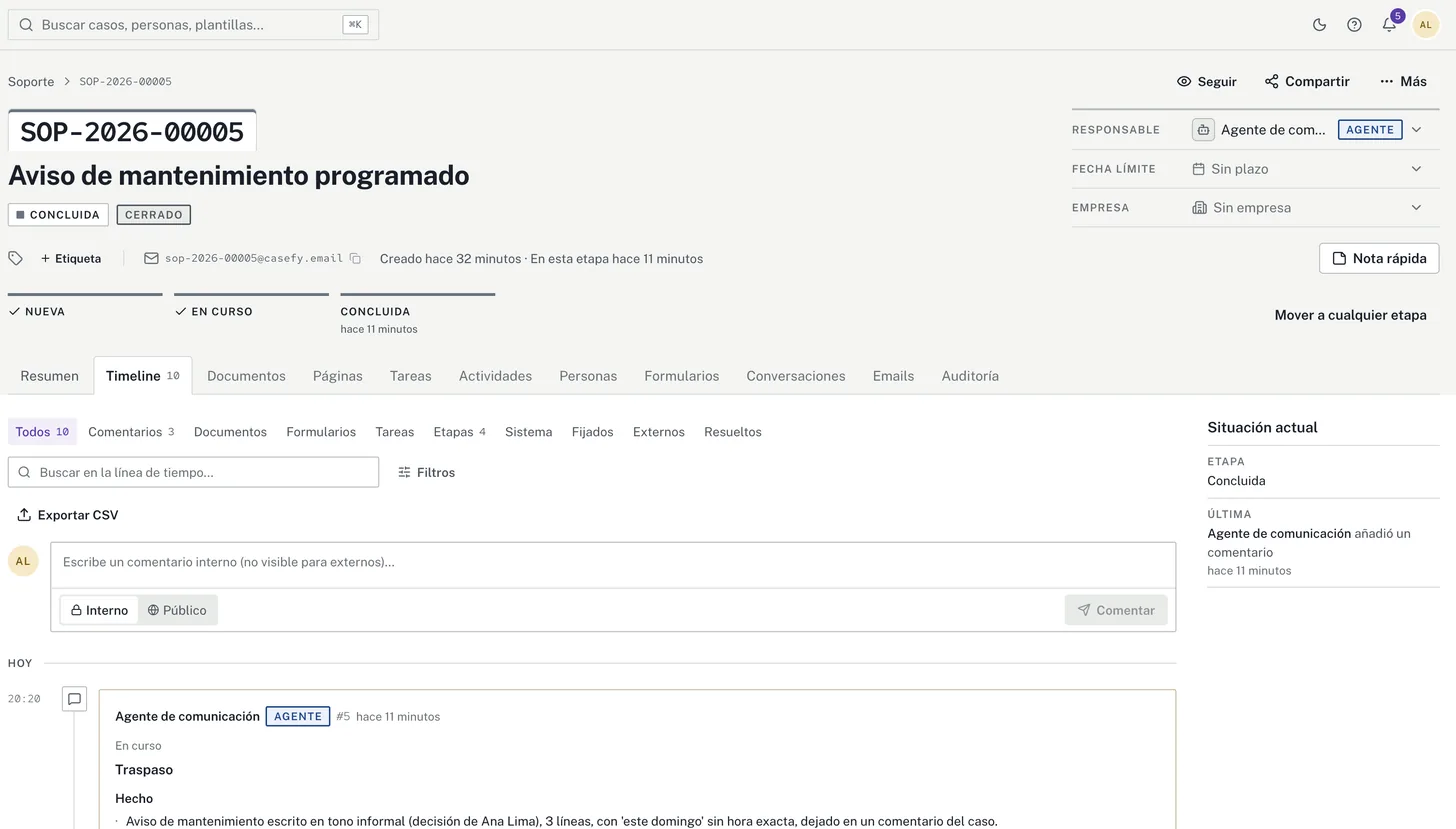Switch comment visibility to Público
Image resolution: width=1456 pixels, height=829 pixels.
pos(177,610)
